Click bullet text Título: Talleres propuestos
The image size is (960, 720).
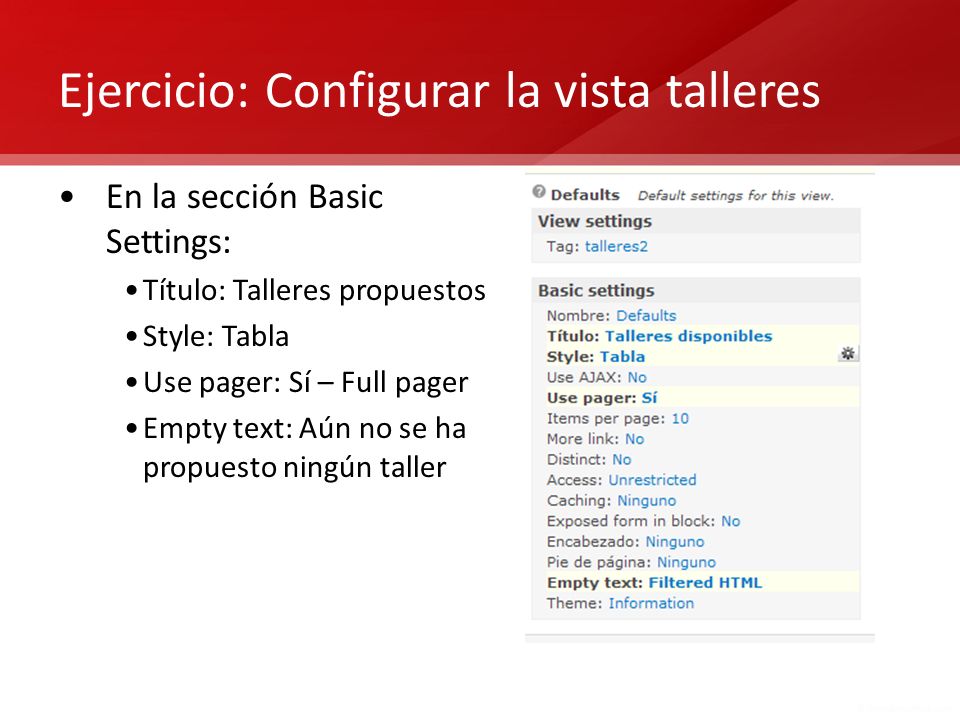click(314, 290)
